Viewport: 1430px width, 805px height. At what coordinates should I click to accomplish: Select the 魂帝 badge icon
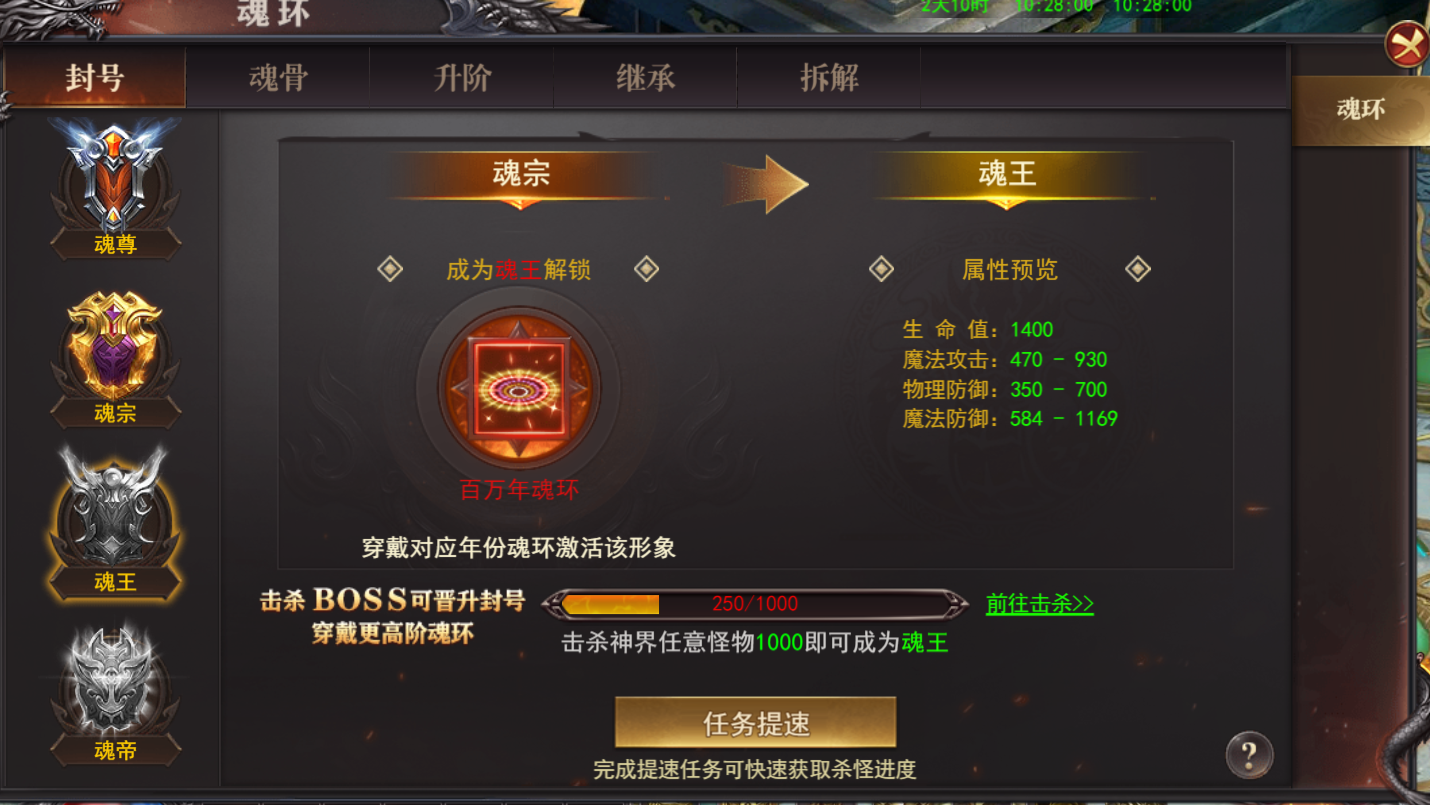pos(114,682)
